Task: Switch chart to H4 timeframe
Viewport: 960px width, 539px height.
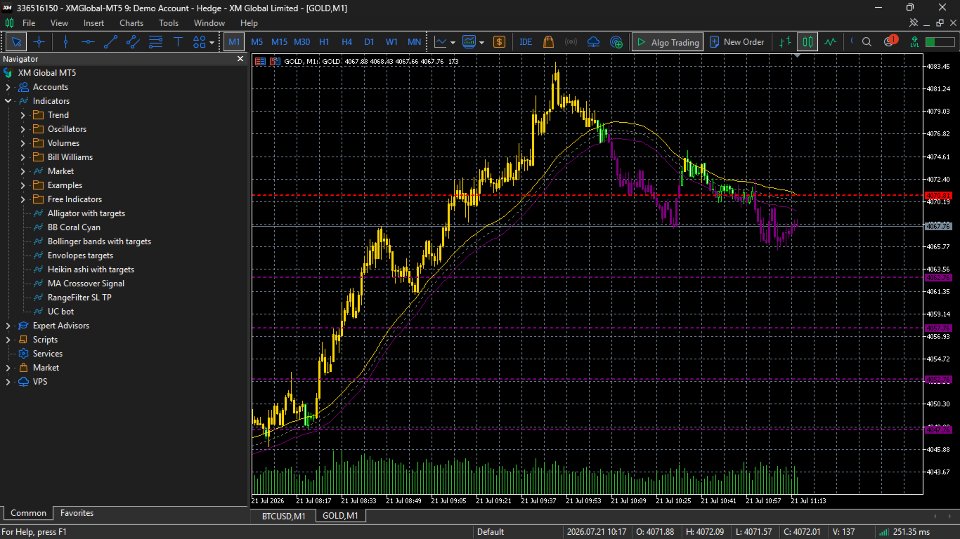Action: (x=347, y=42)
